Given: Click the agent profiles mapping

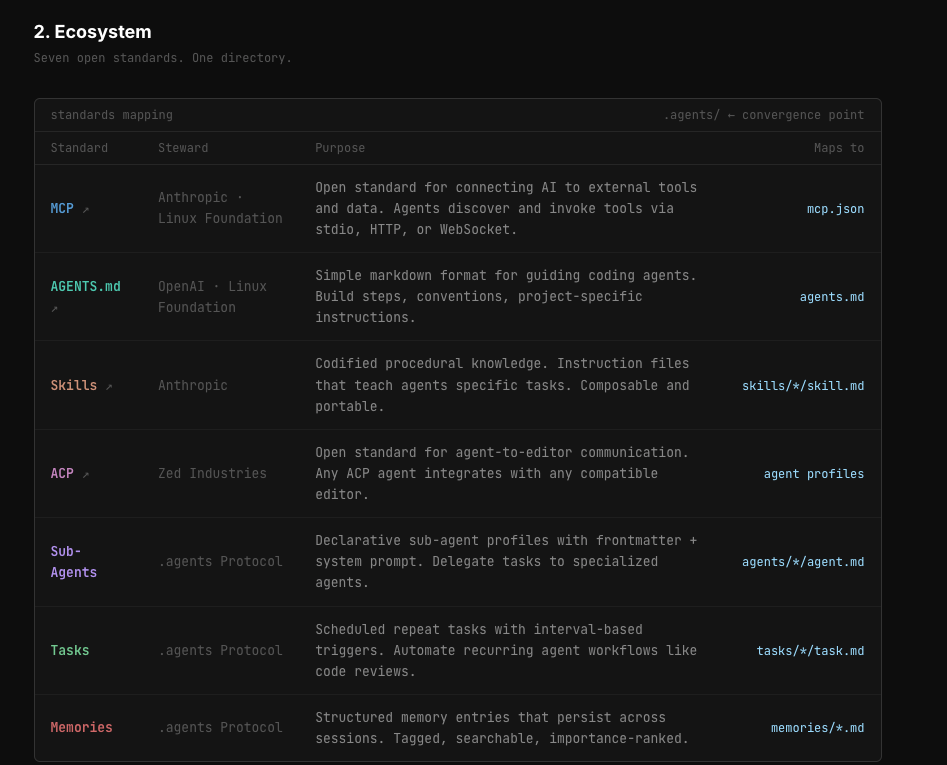Looking at the screenshot, I should click(x=813, y=474).
